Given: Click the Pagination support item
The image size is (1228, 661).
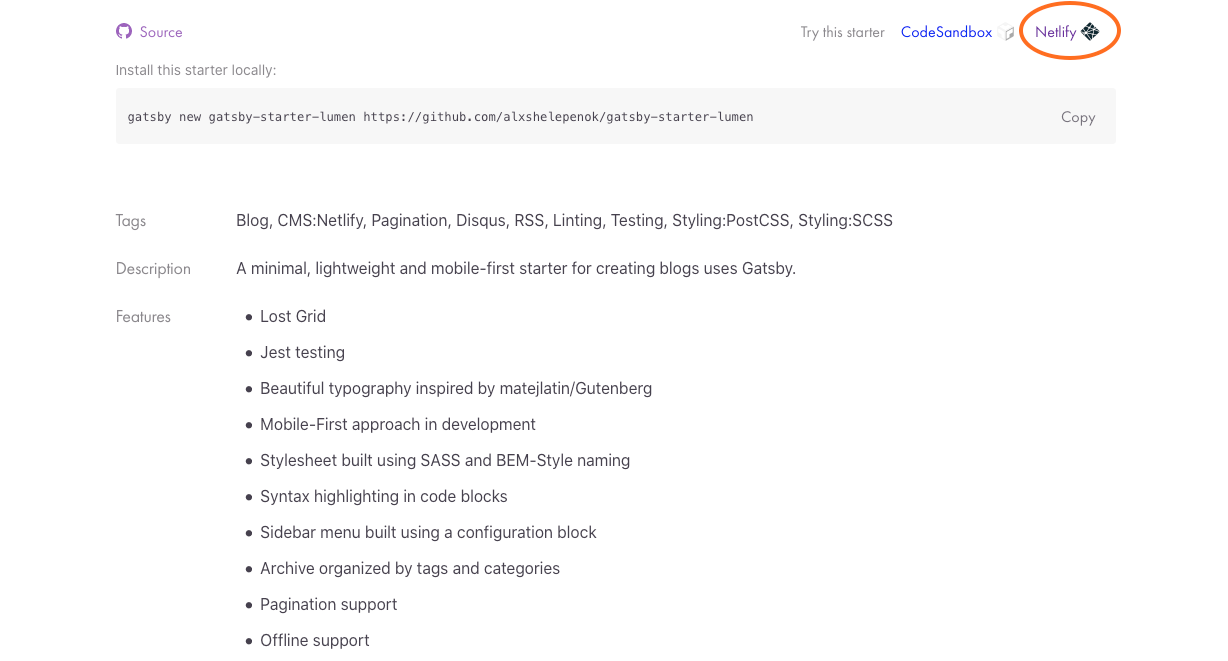Looking at the screenshot, I should [x=328, y=604].
